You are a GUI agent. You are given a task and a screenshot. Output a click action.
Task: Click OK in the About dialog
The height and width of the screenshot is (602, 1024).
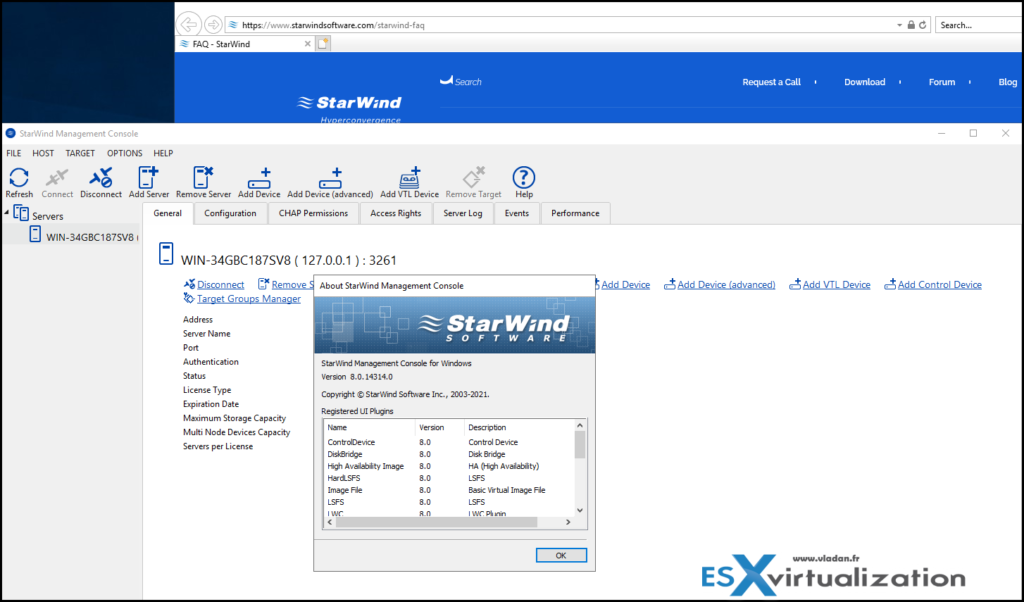(x=560, y=555)
